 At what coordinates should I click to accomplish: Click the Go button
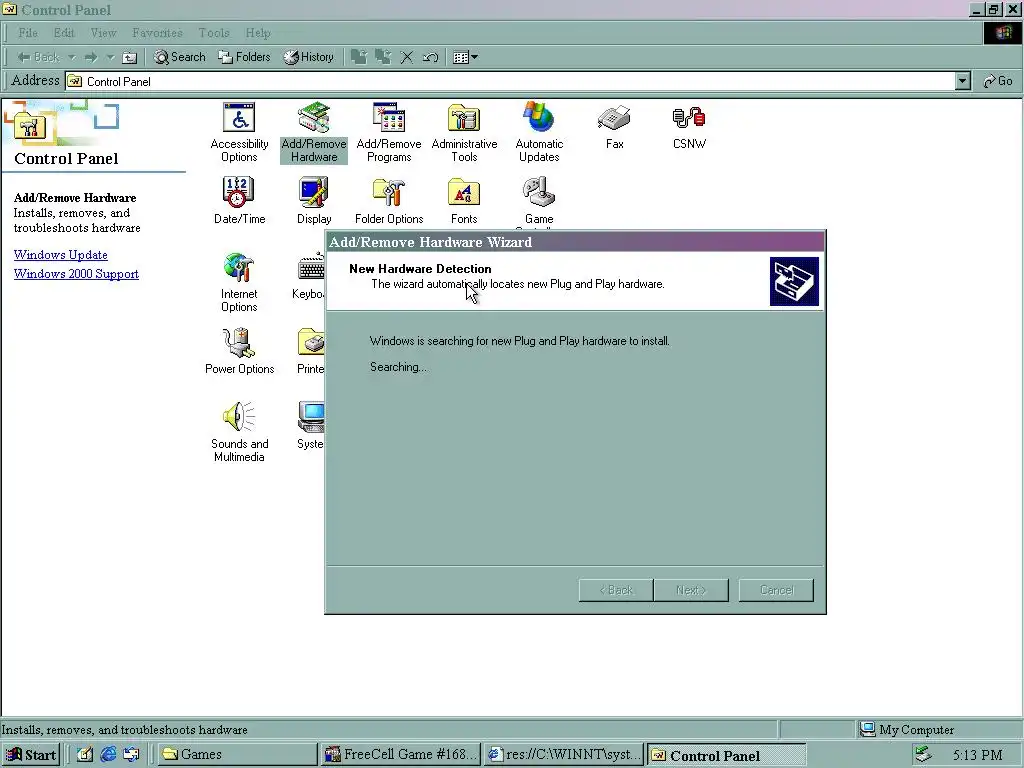(998, 81)
